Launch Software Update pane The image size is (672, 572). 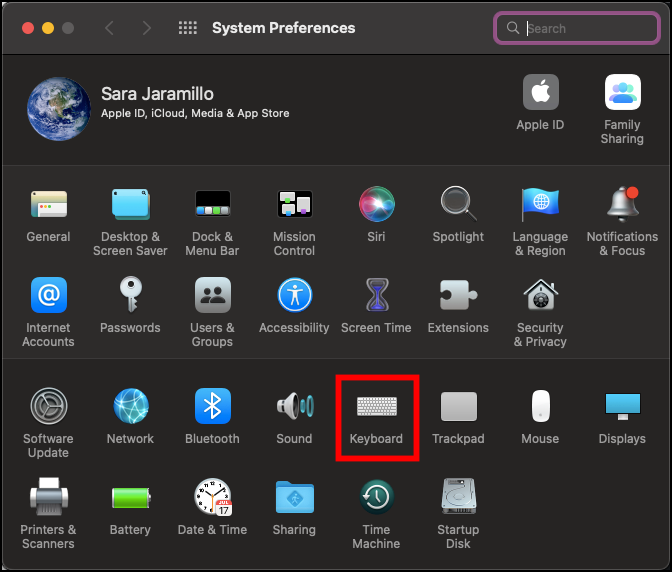48,408
